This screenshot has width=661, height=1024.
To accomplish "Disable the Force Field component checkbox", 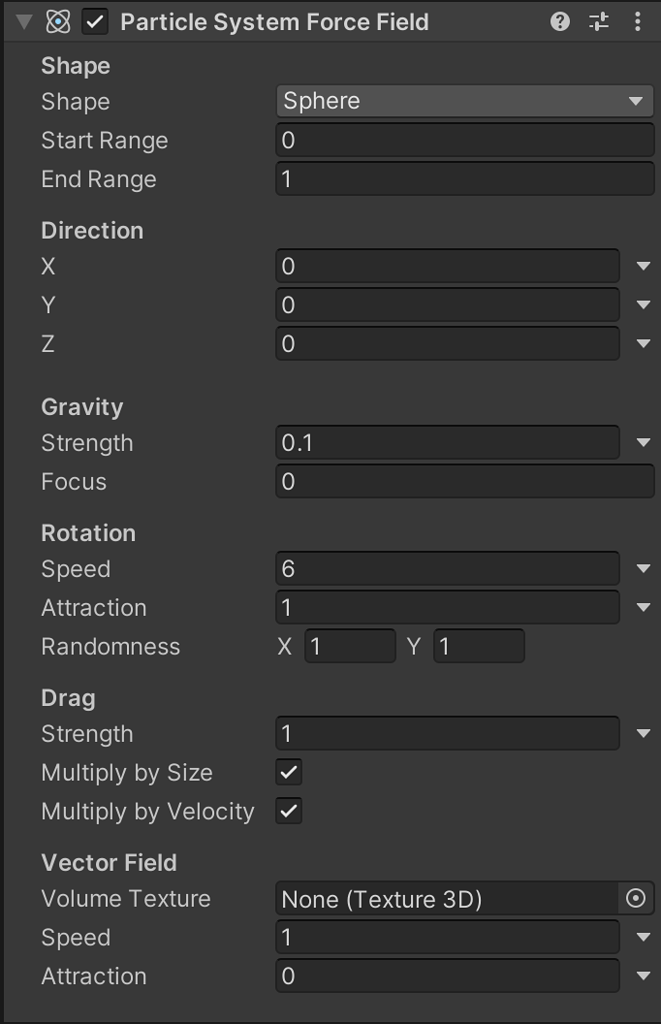I will click(x=95, y=22).
